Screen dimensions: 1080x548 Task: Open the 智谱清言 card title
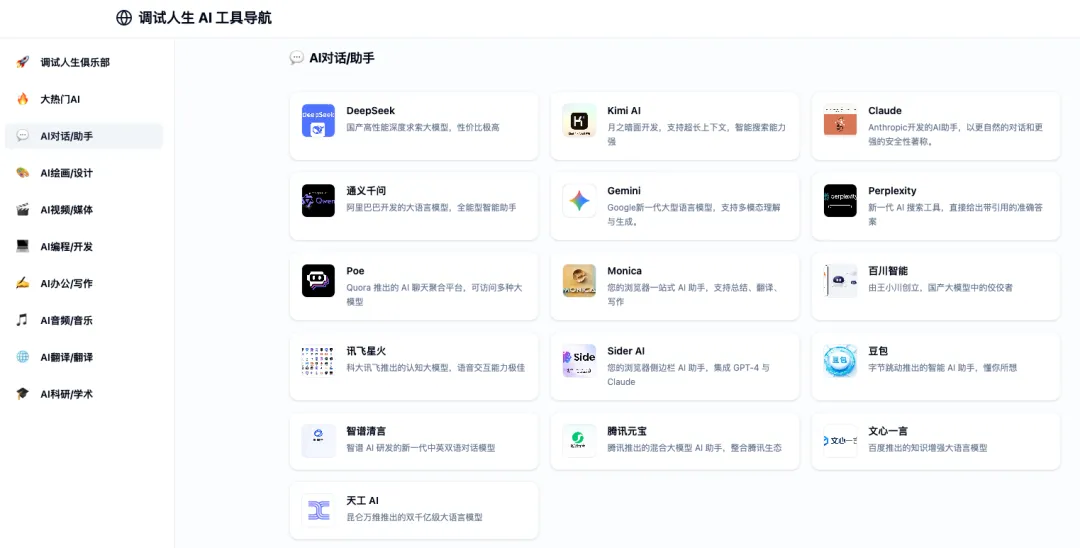(366, 431)
